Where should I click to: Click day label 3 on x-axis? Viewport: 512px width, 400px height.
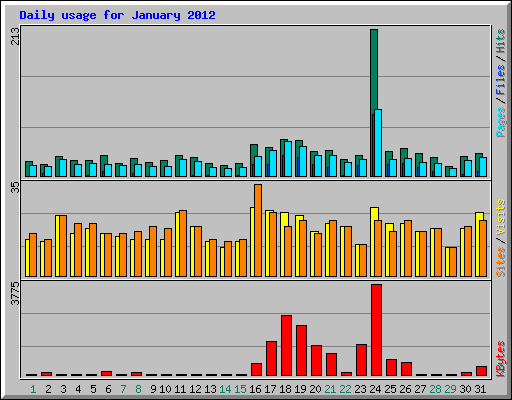coord(63,389)
